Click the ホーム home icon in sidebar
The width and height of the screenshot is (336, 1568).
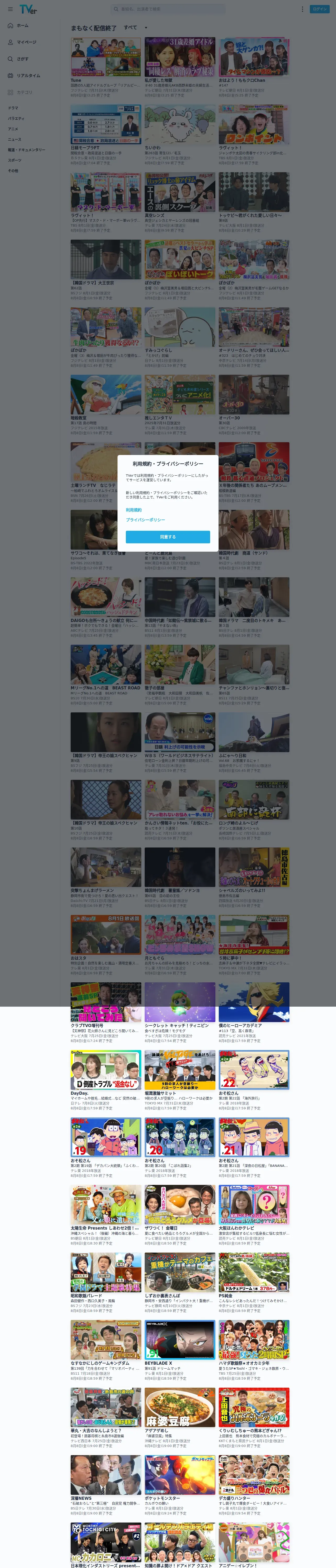pos(10,26)
